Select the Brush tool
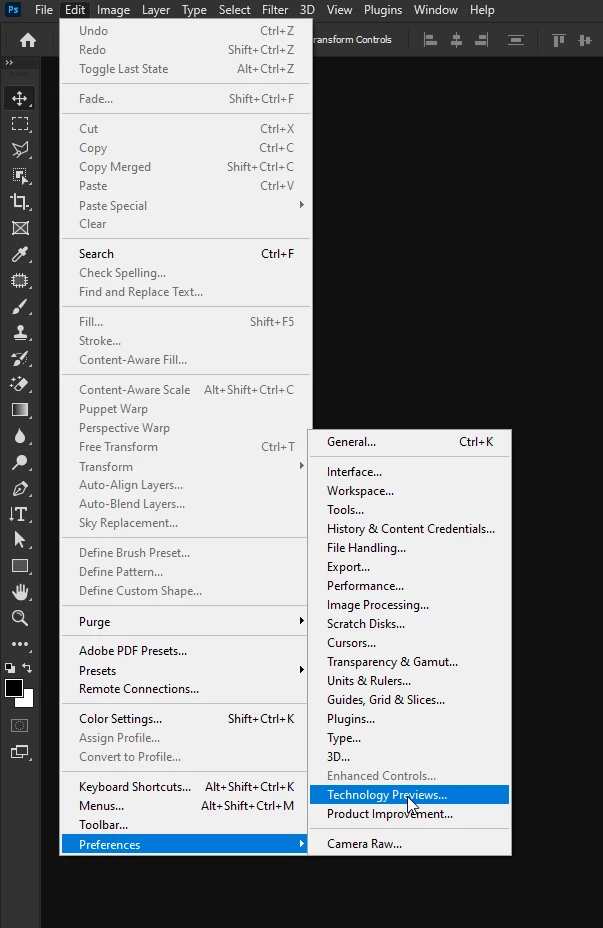The width and height of the screenshot is (603, 928). pyautogui.click(x=20, y=307)
